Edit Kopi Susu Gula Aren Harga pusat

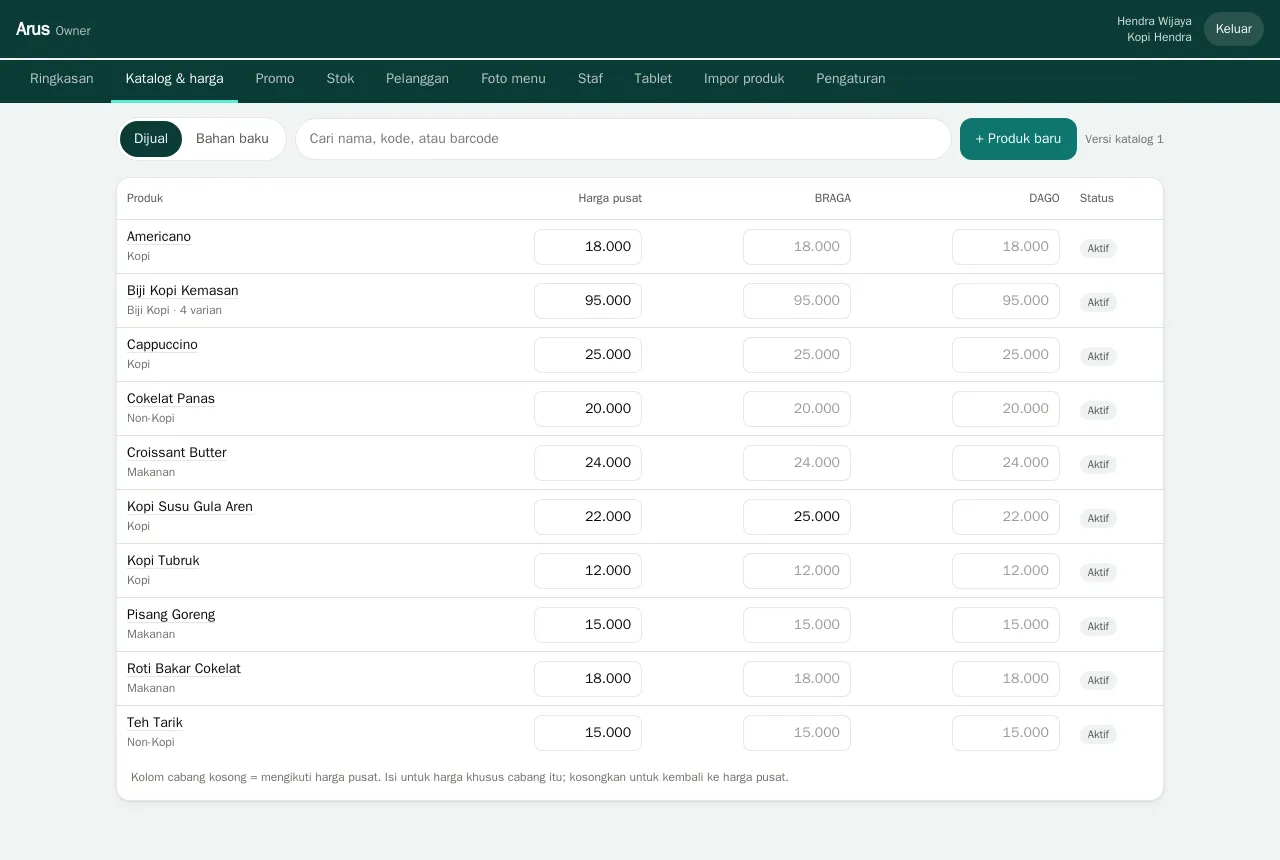pyautogui.click(x=588, y=517)
